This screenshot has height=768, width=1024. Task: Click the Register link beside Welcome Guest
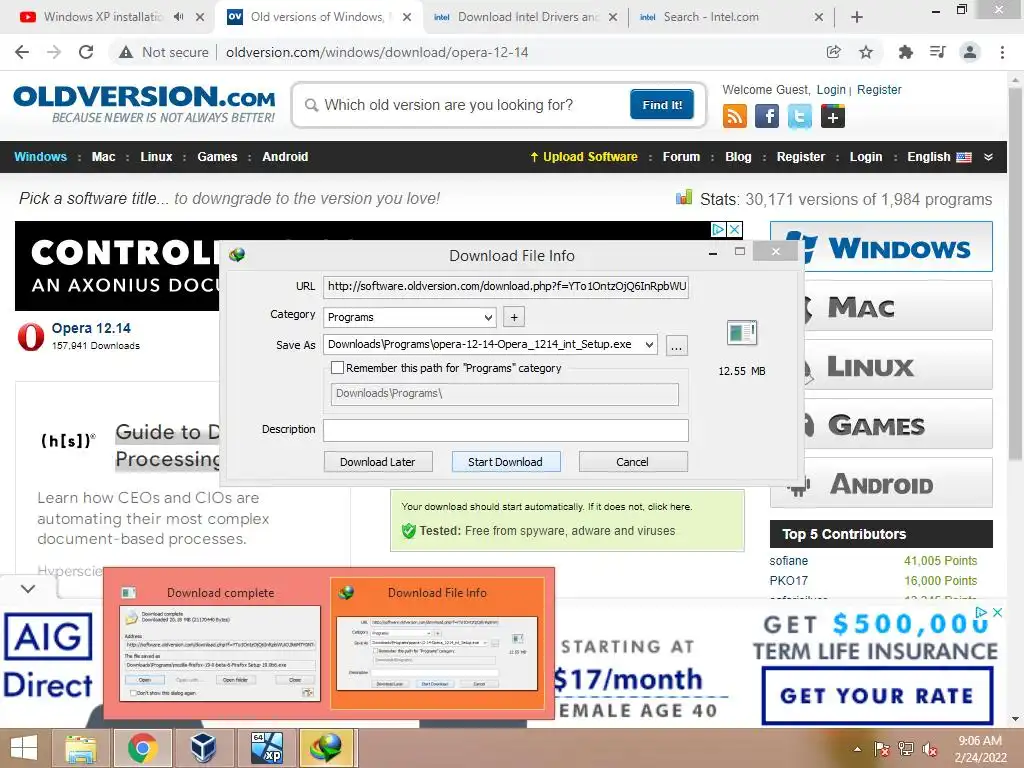tap(879, 89)
